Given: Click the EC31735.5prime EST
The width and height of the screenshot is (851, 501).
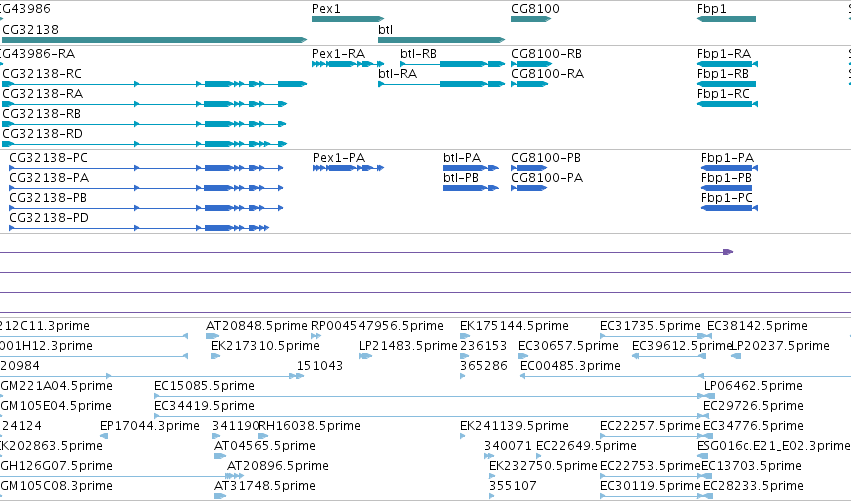Looking at the screenshot, I should pyautogui.click(x=653, y=336).
